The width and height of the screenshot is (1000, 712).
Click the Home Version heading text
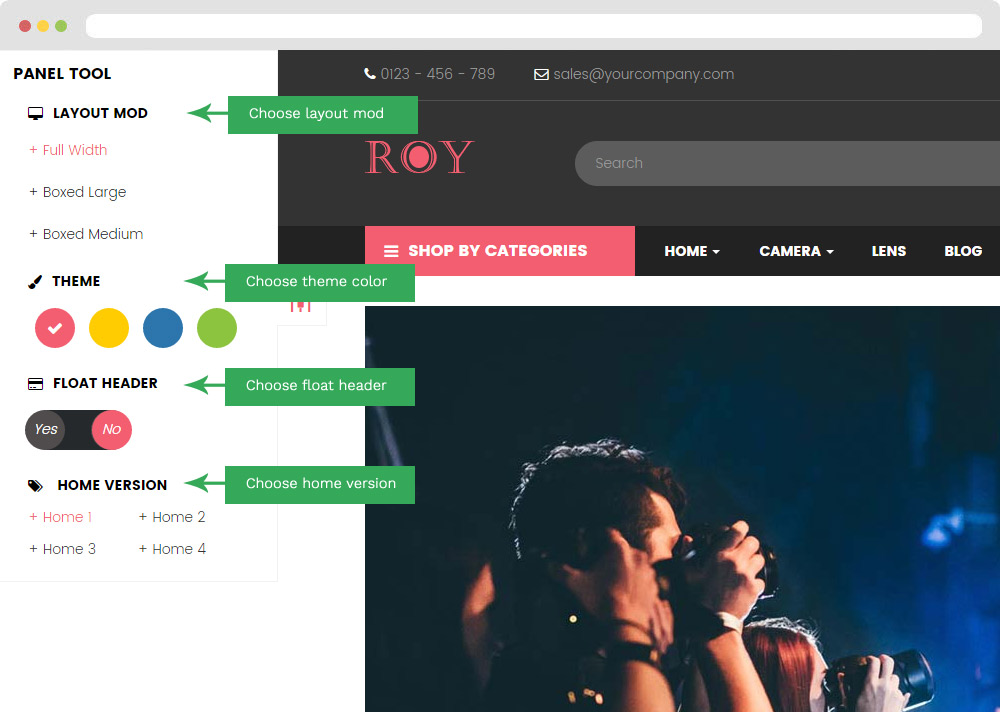(x=112, y=485)
